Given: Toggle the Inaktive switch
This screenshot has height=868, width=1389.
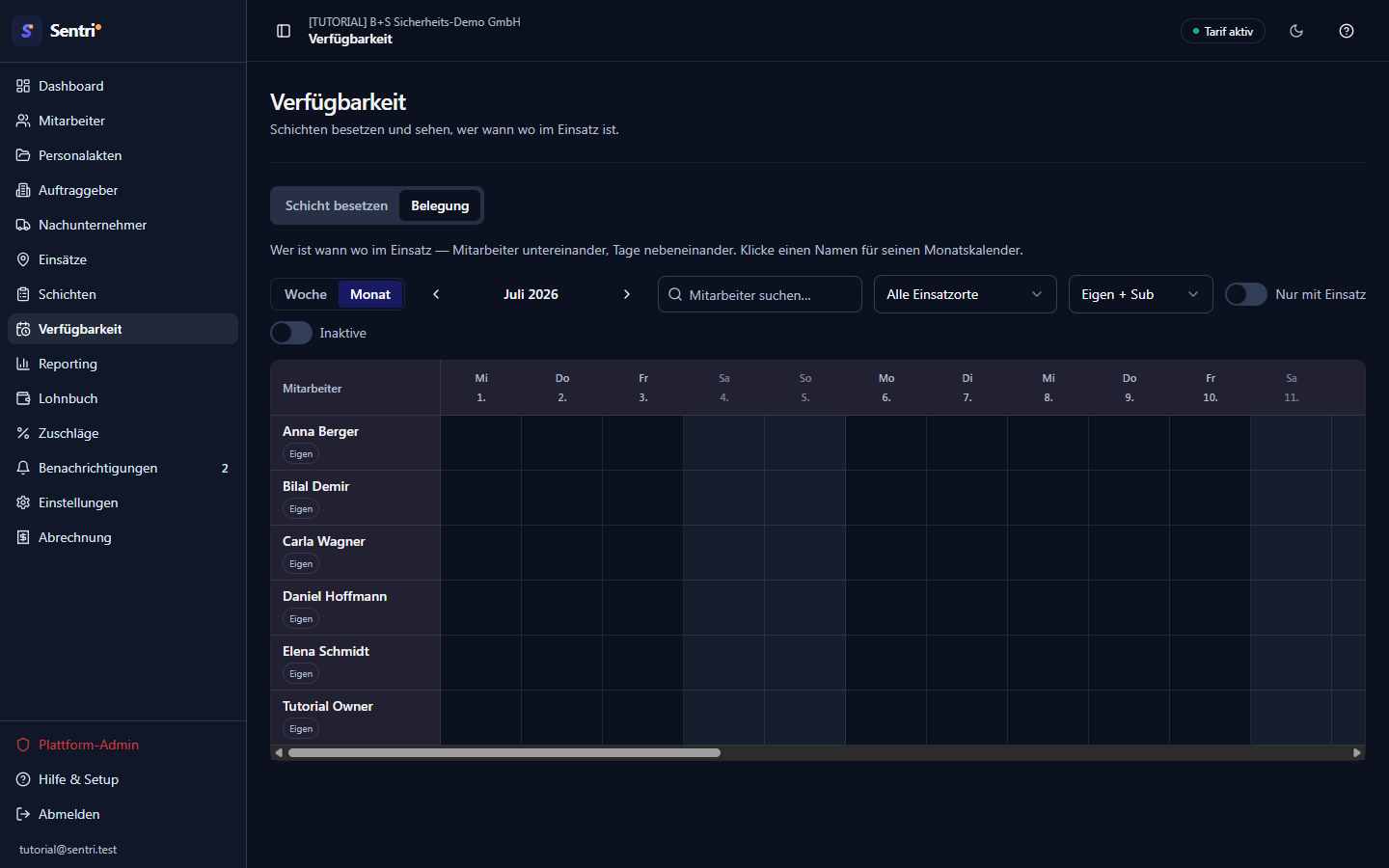Looking at the screenshot, I should (291, 333).
